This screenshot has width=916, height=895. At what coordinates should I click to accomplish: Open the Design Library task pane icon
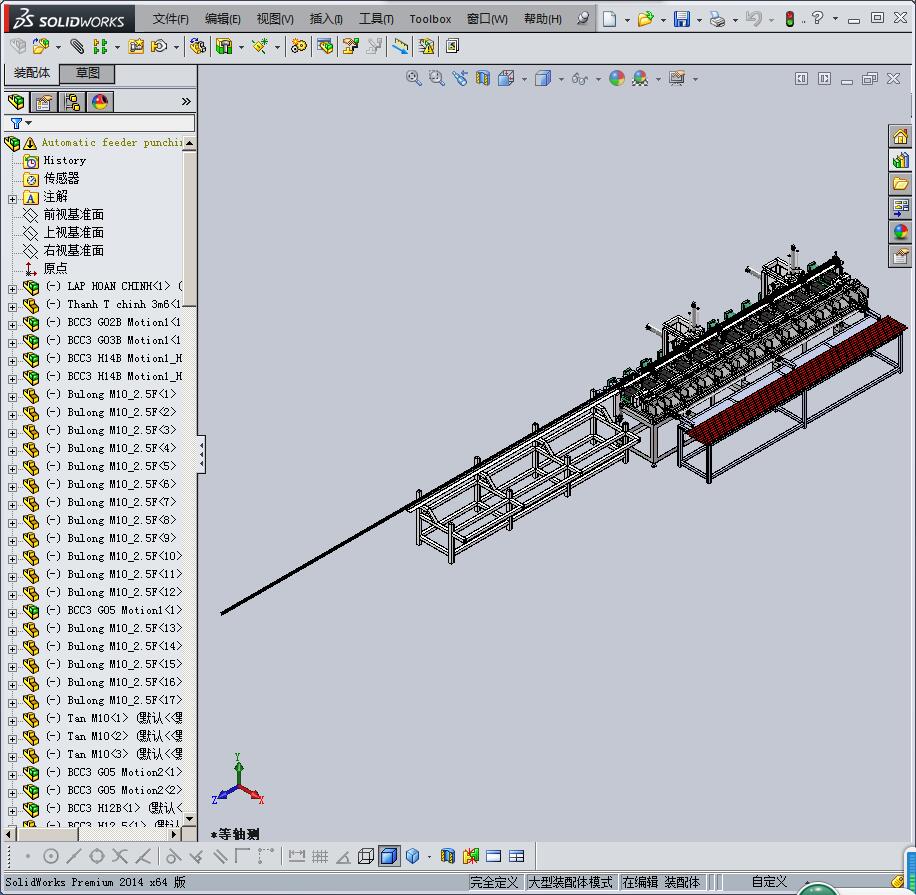point(900,160)
